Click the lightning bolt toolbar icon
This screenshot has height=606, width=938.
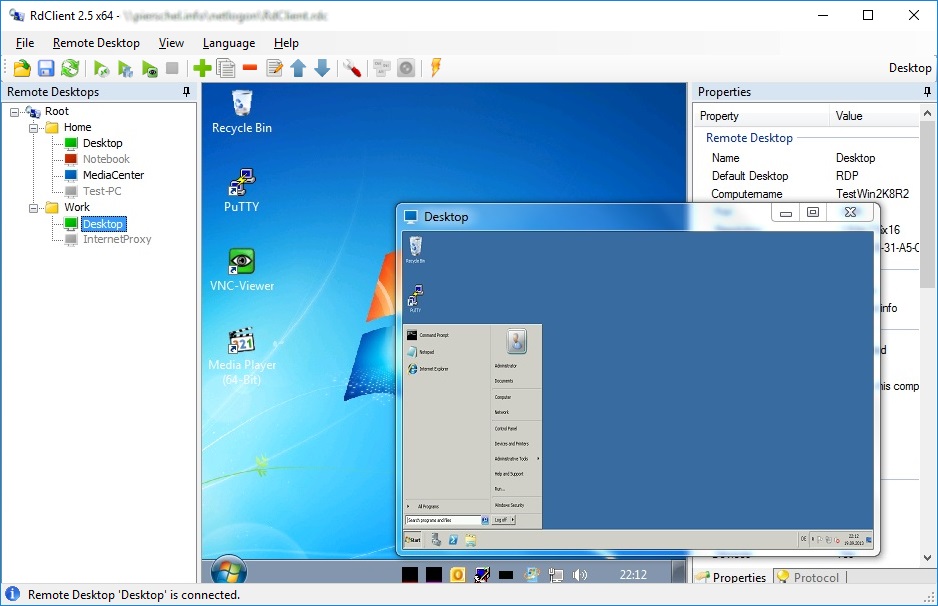[x=436, y=68]
